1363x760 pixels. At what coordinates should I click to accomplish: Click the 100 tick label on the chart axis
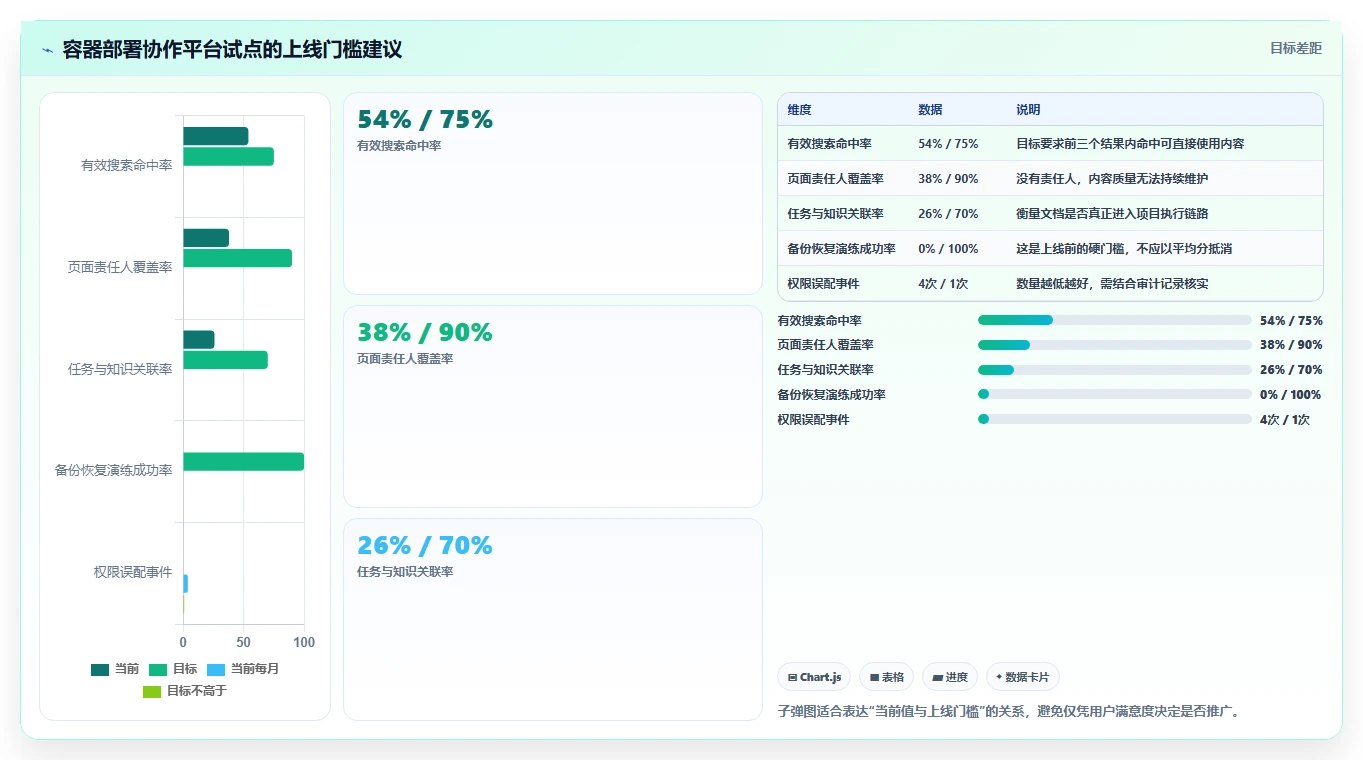304,642
